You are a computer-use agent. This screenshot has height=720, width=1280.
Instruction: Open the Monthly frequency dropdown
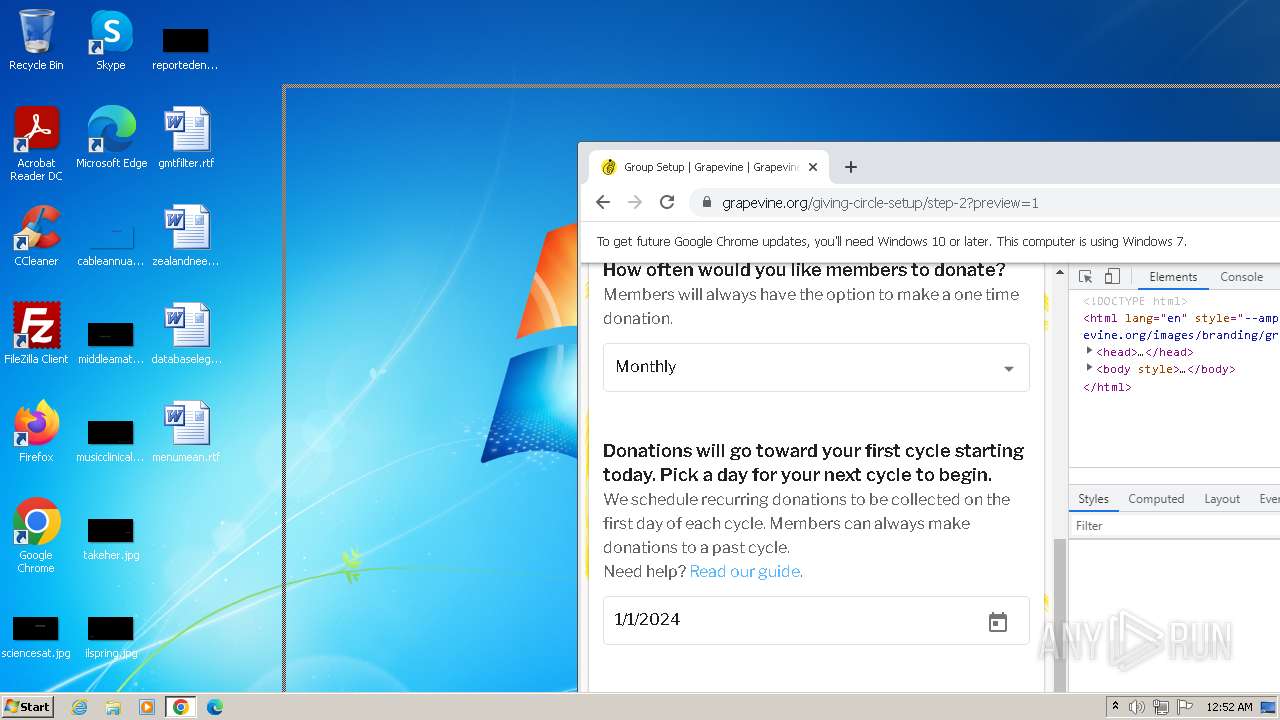point(816,367)
